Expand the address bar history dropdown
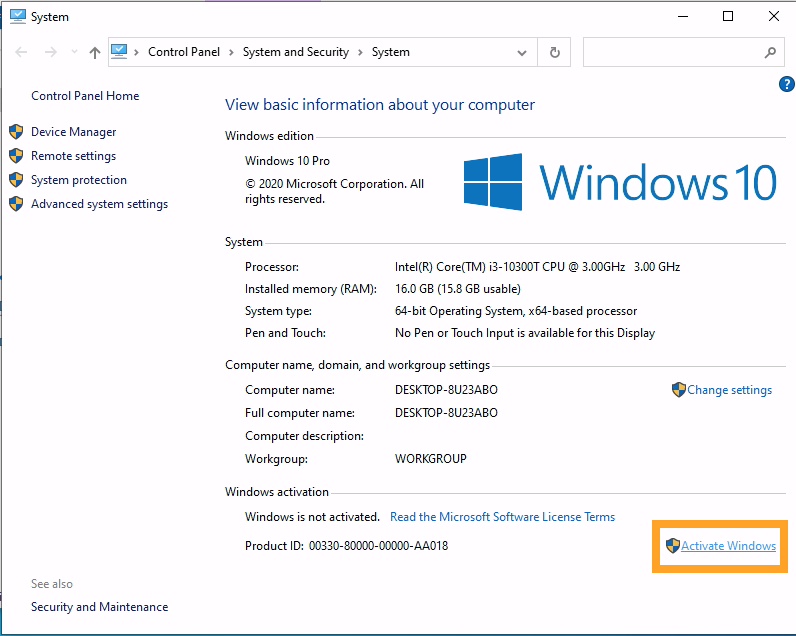The width and height of the screenshot is (796, 636). click(522, 52)
